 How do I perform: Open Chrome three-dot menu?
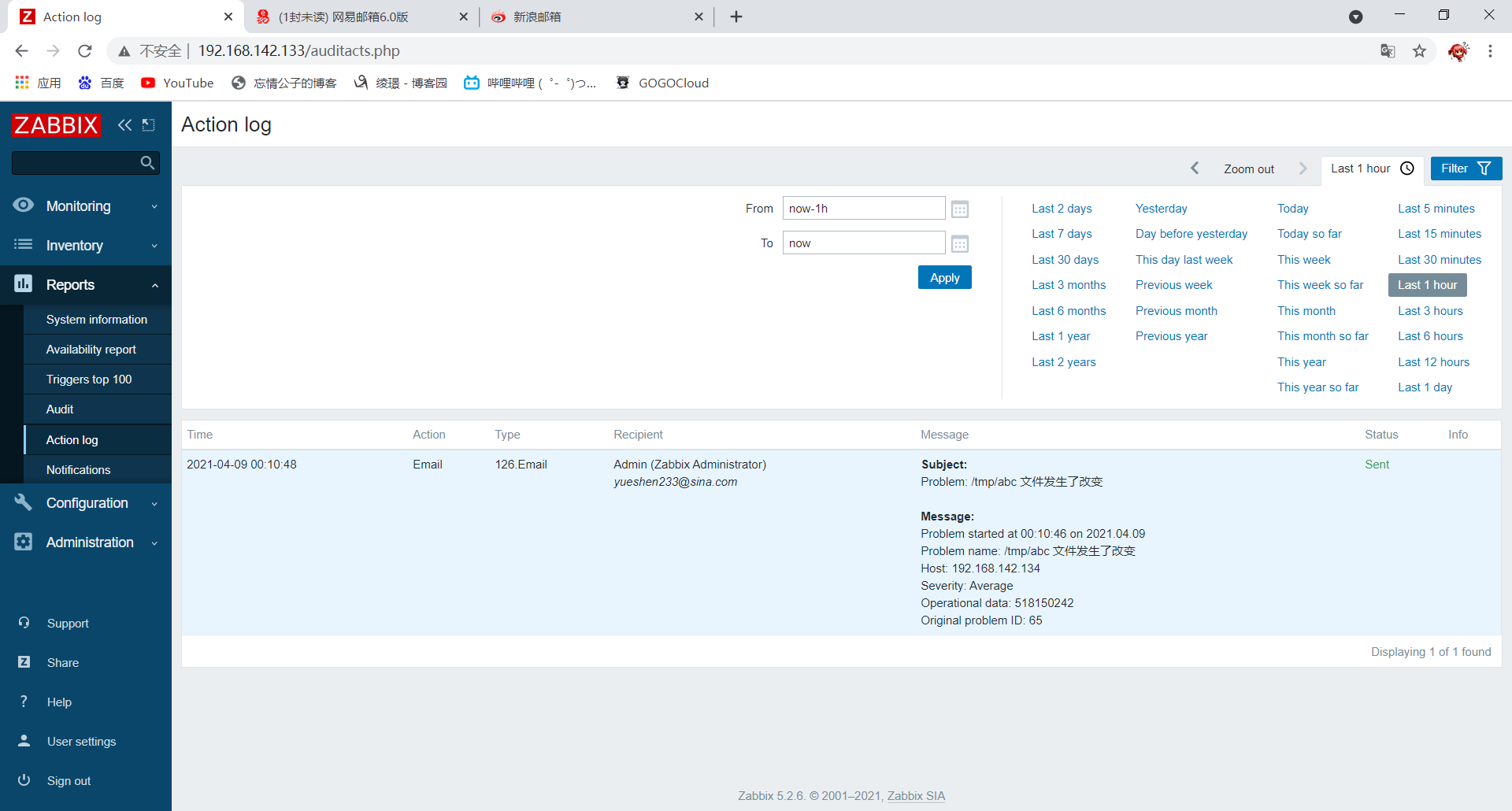1490,51
